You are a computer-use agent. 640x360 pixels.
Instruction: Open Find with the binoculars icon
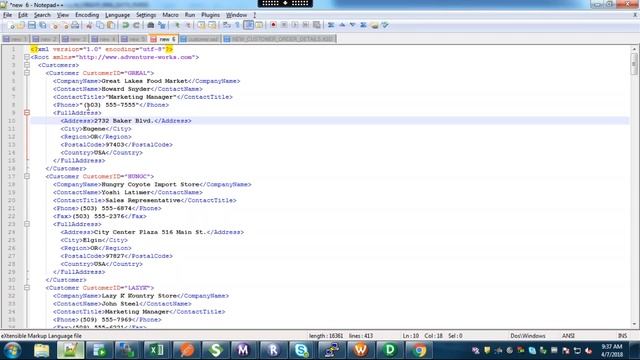click(151, 25)
